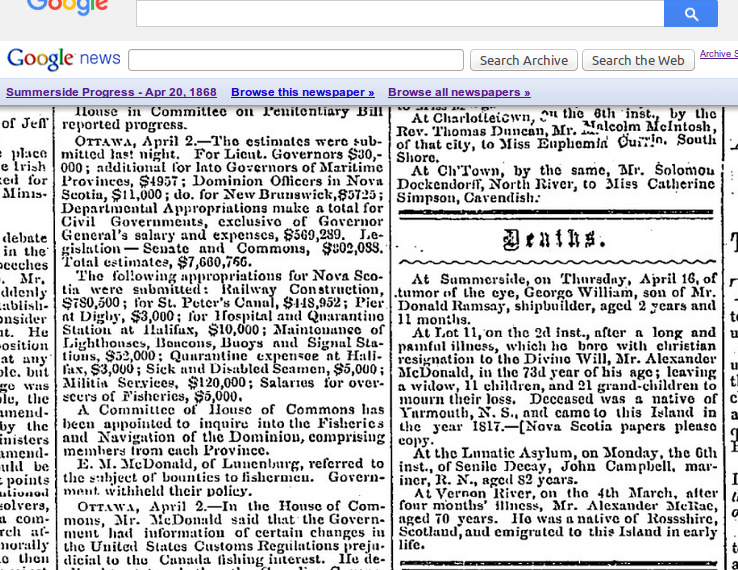Click Browse this newspaper link
Image resolution: width=738 pixels, height=570 pixels.
pos(302,92)
